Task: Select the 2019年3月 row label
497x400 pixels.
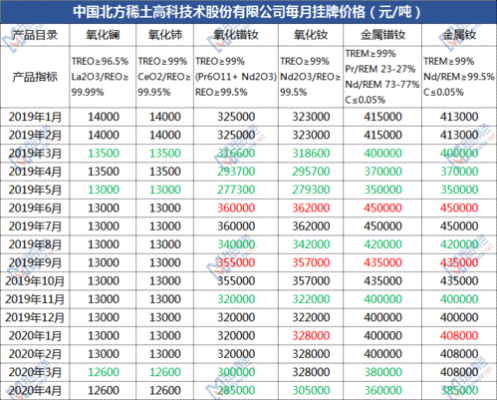Action: 35,153
